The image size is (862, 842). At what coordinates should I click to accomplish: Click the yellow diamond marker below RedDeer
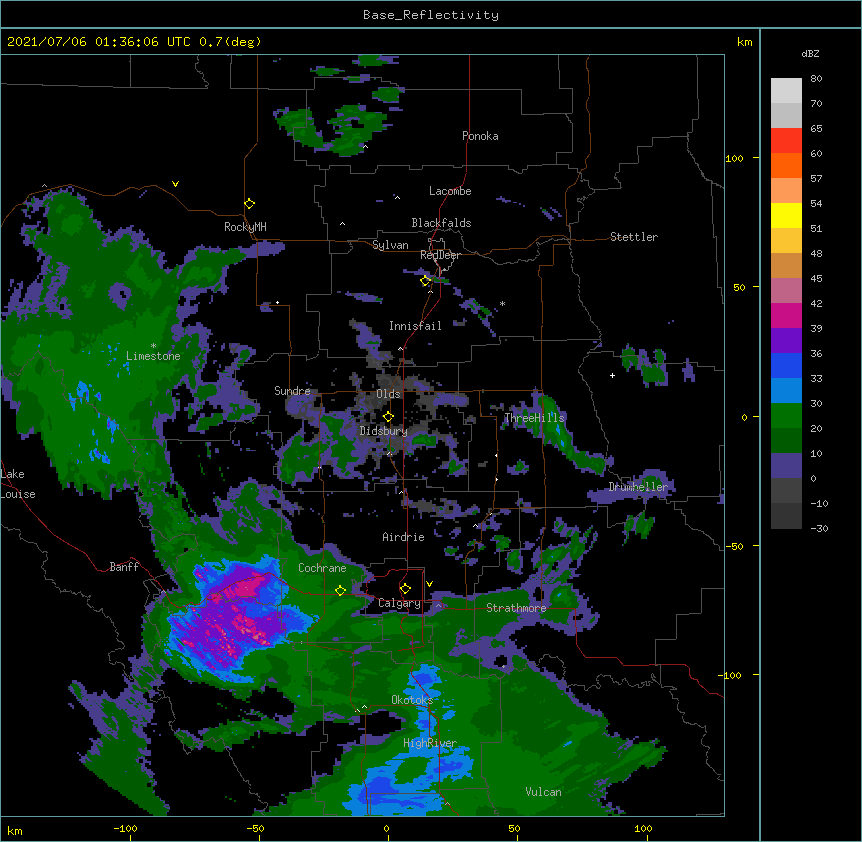point(425,281)
